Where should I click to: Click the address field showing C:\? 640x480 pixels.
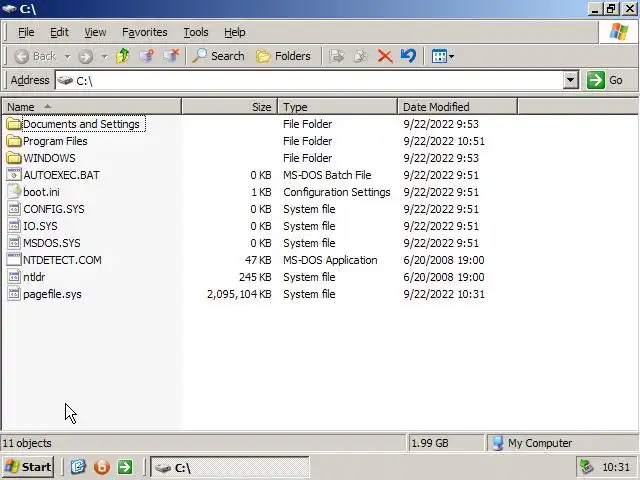click(309, 80)
